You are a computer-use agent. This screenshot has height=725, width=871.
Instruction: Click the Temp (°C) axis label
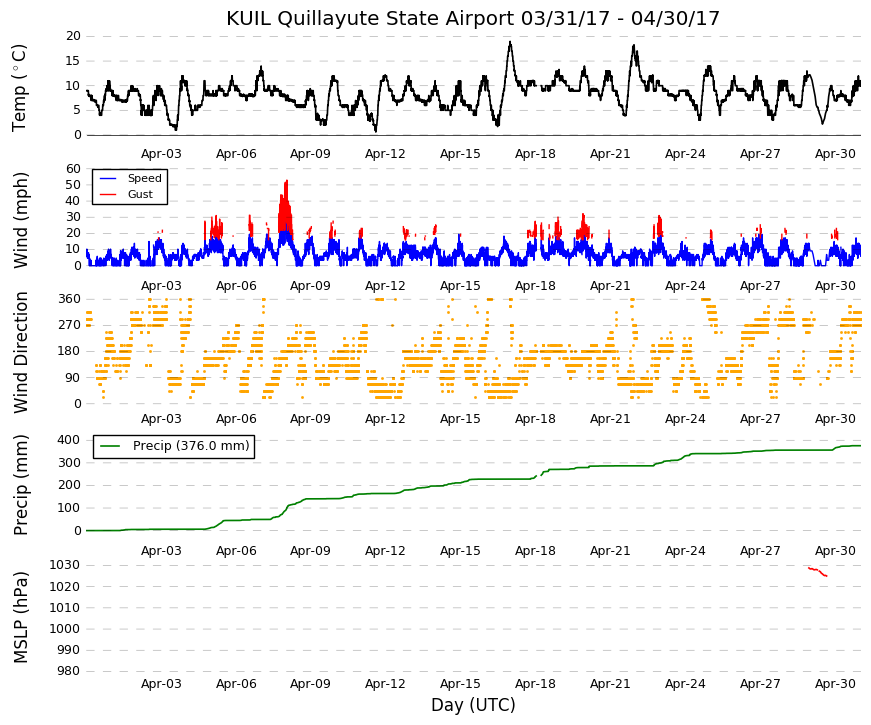point(19,88)
